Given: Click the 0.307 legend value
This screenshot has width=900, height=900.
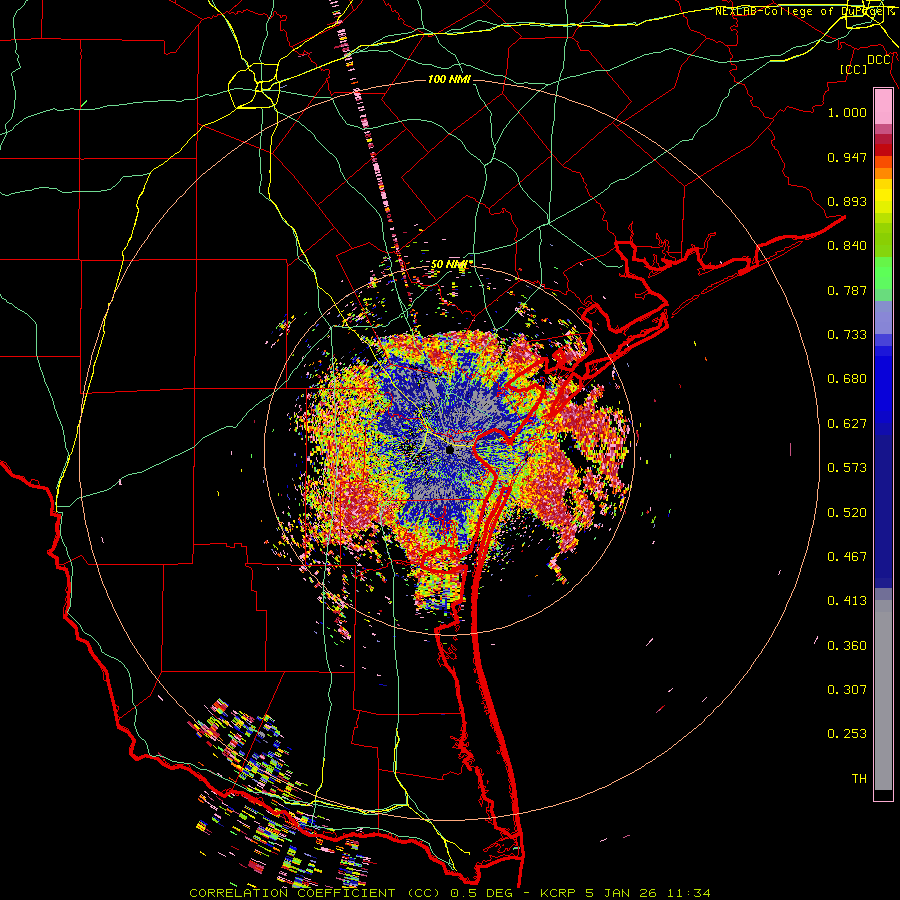Looking at the screenshot, I should pos(847,690).
